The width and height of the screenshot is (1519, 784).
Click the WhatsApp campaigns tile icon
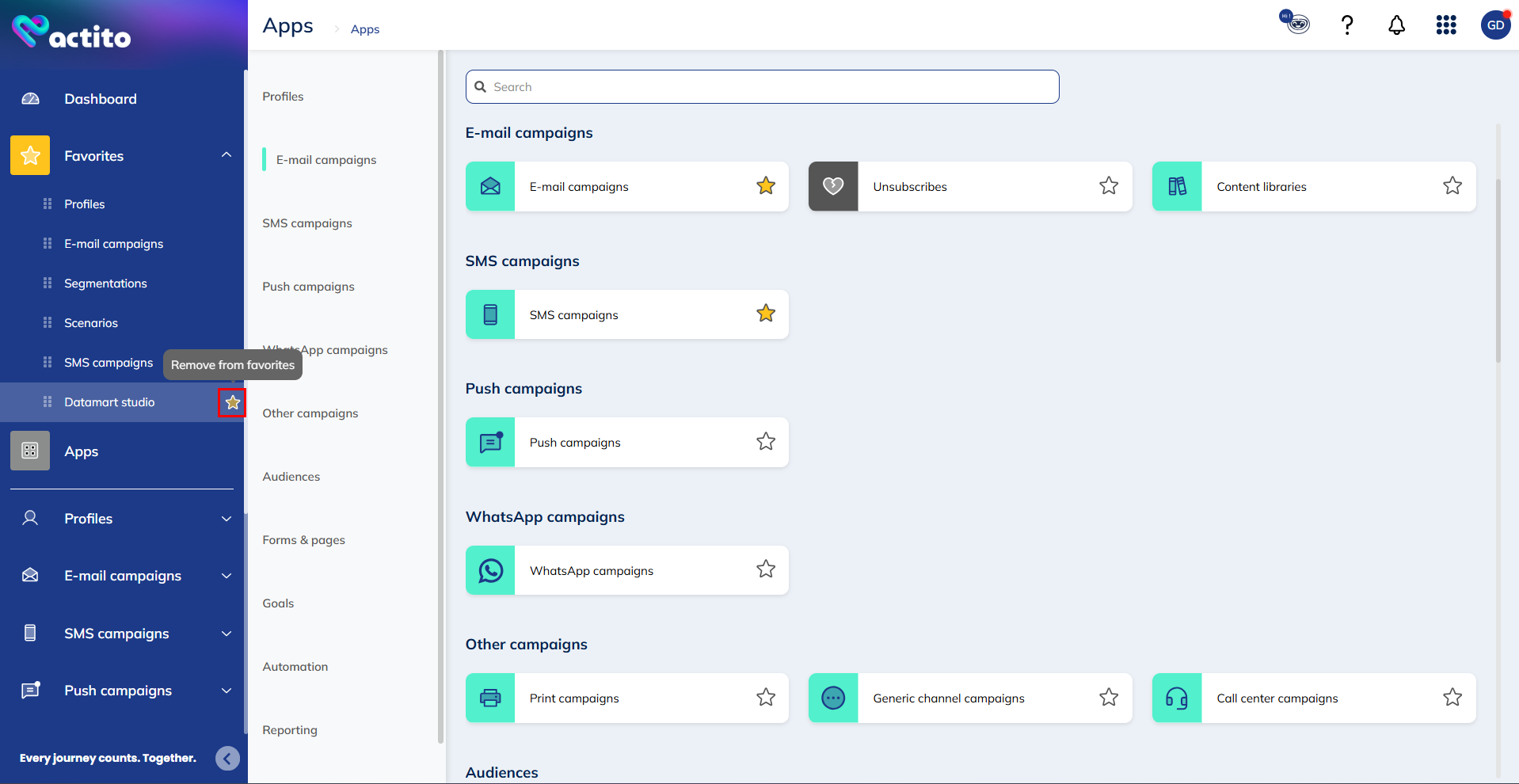[490, 570]
